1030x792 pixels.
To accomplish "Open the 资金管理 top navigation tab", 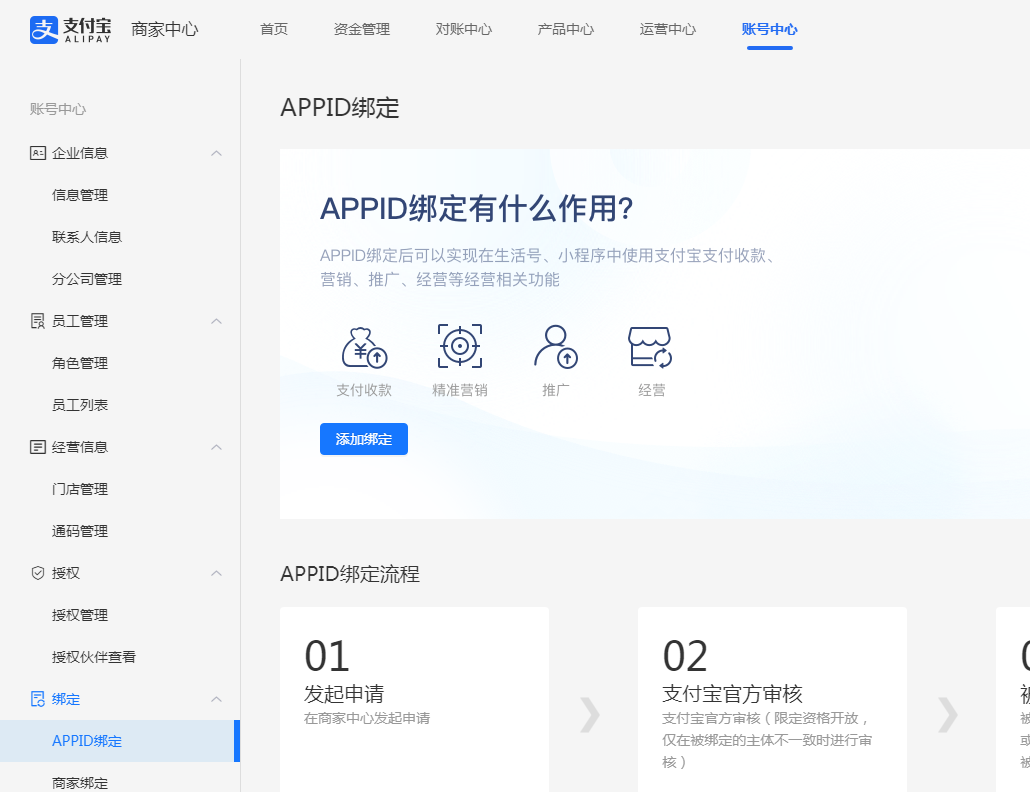I will pos(362,29).
